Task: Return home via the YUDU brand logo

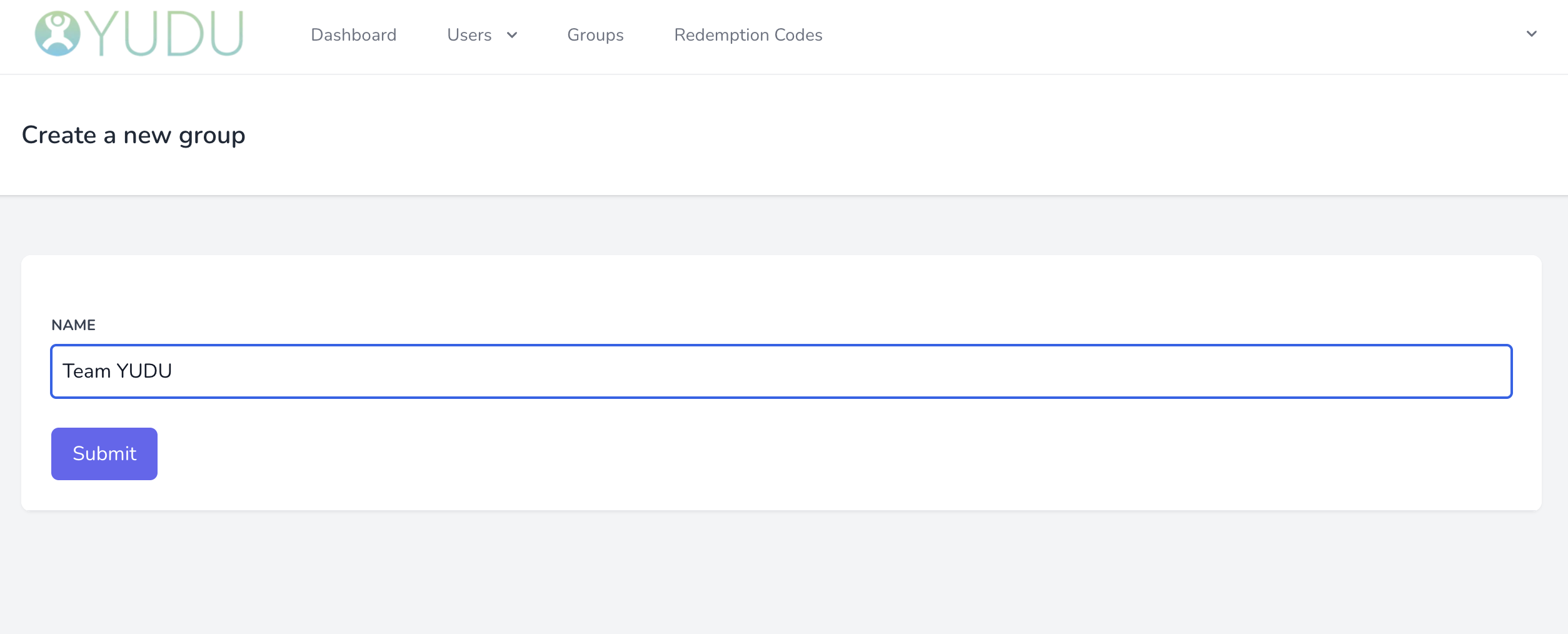Action: 138,34
